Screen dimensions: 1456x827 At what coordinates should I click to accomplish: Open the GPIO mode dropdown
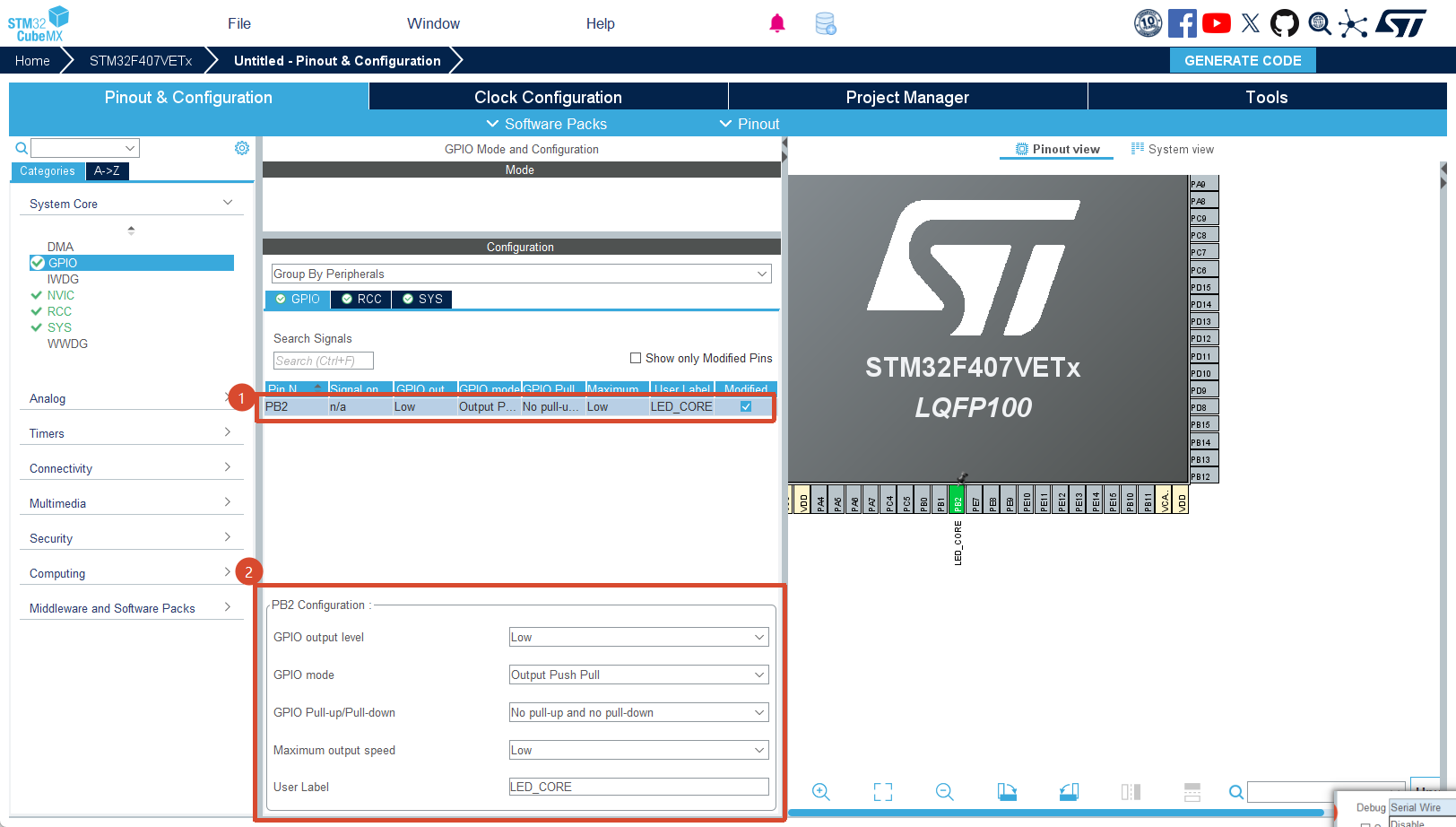(639, 675)
